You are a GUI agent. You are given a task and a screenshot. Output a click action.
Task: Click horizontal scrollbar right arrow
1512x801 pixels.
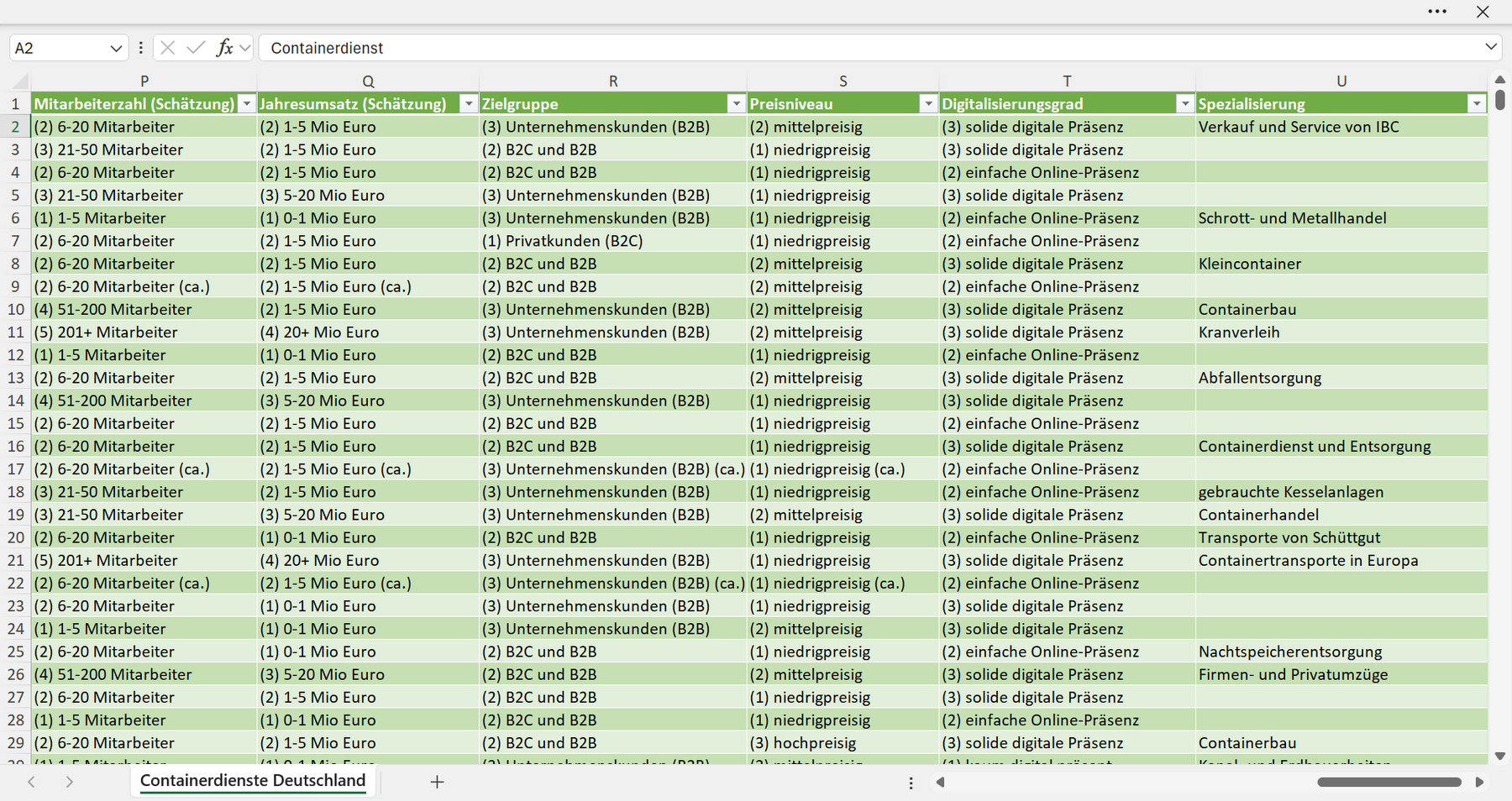point(1479,783)
